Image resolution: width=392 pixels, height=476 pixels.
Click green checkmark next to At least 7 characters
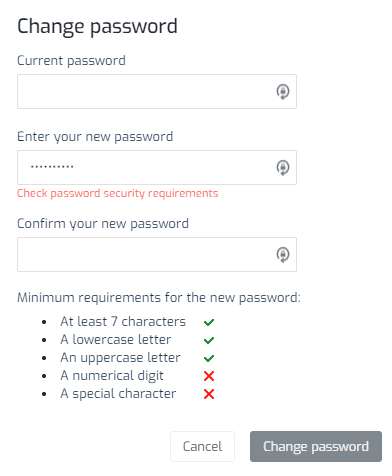pyautogui.click(x=209, y=322)
